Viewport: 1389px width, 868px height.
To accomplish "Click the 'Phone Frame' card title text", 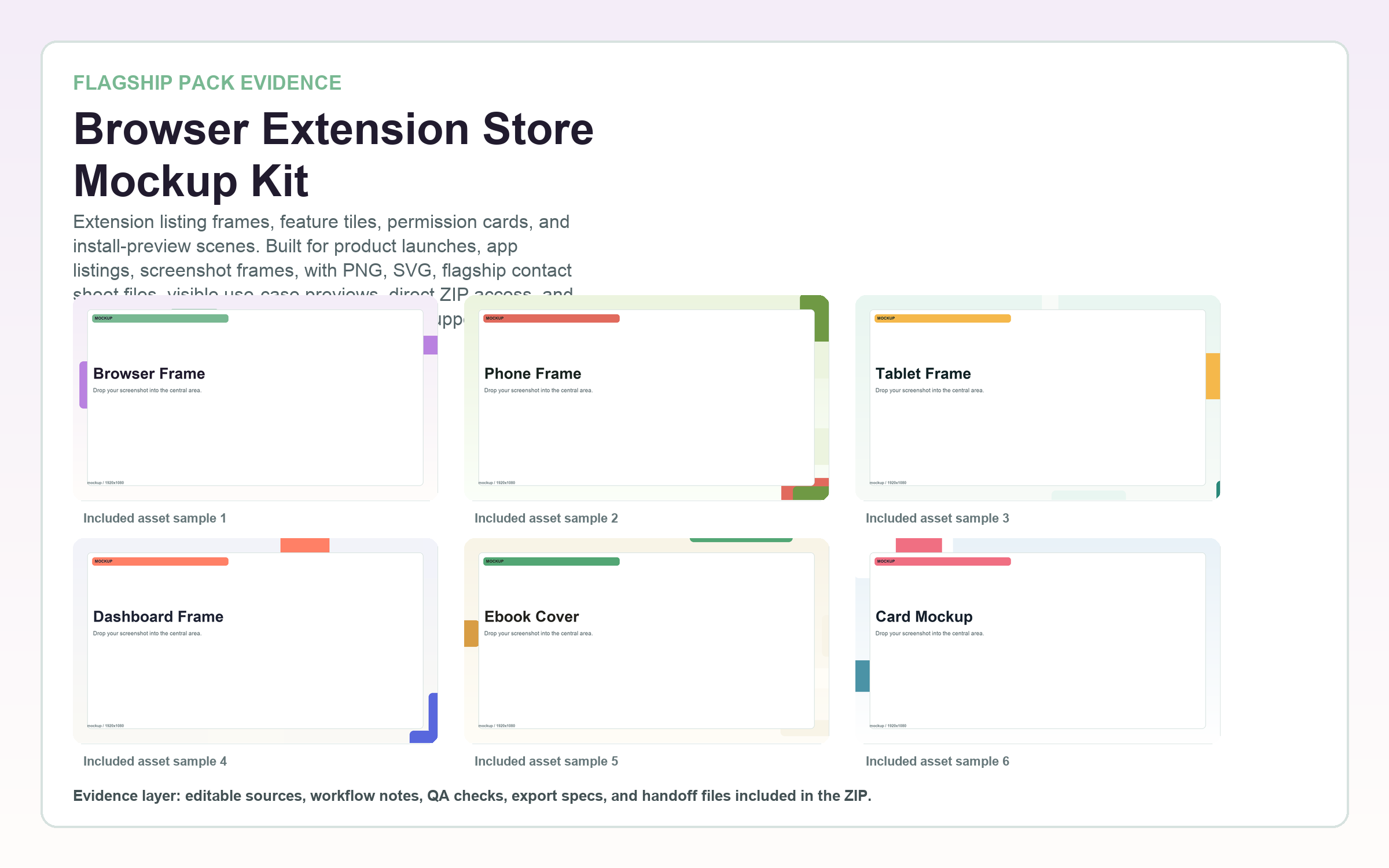I will (x=532, y=374).
